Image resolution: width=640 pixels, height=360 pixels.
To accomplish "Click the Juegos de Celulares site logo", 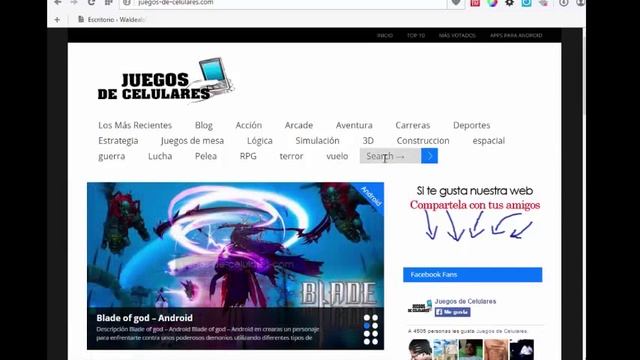I will point(166,80).
